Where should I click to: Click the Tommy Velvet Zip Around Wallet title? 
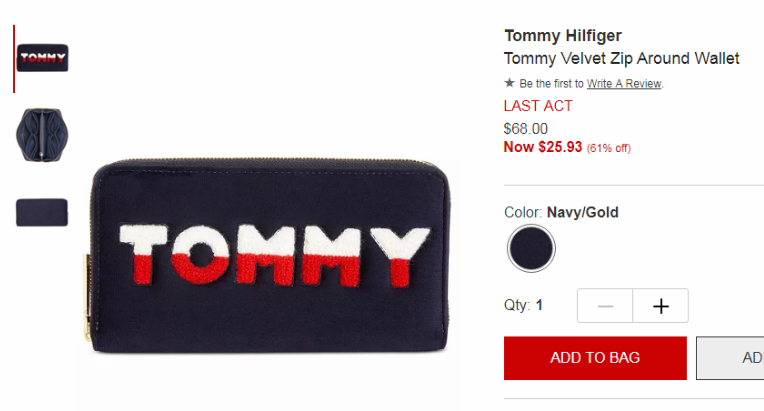[622, 58]
